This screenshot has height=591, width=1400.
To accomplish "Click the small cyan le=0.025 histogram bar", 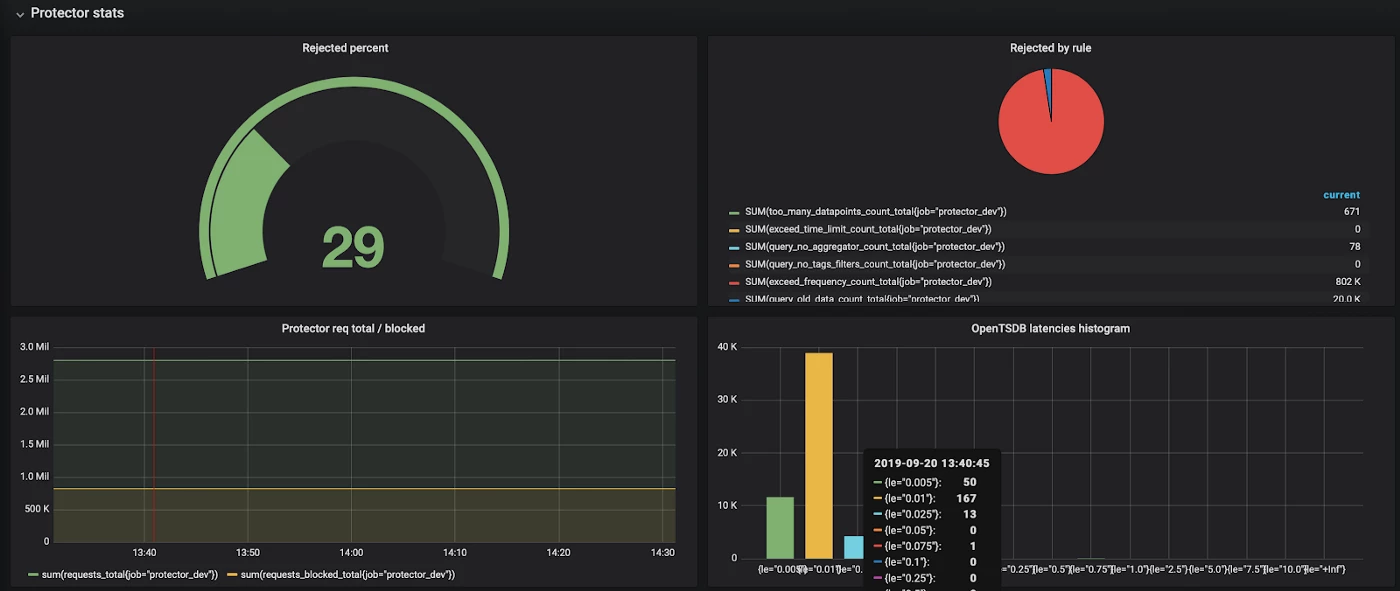I will tap(853, 547).
